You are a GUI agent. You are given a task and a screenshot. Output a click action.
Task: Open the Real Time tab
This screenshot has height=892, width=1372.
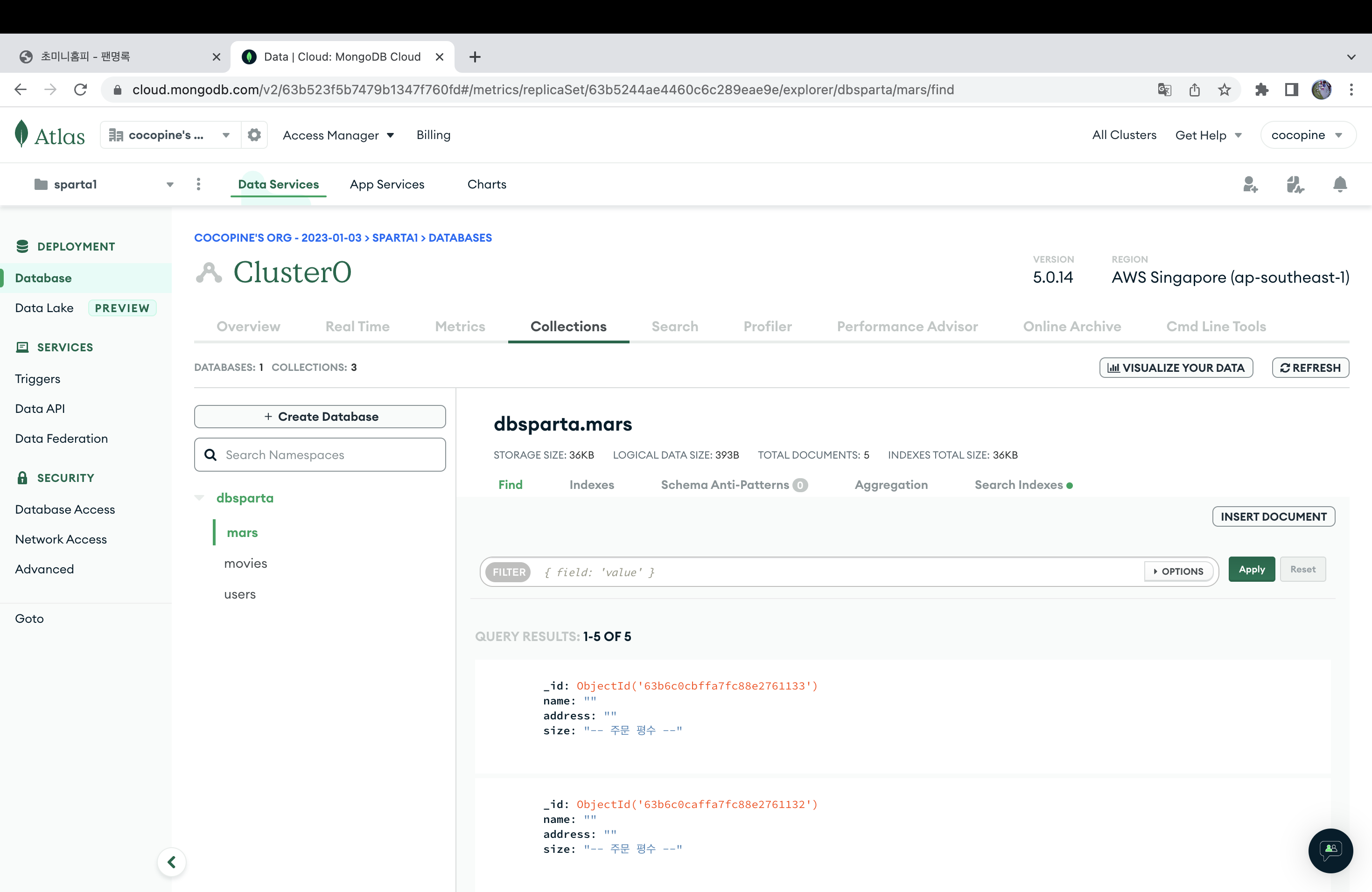pos(357,326)
